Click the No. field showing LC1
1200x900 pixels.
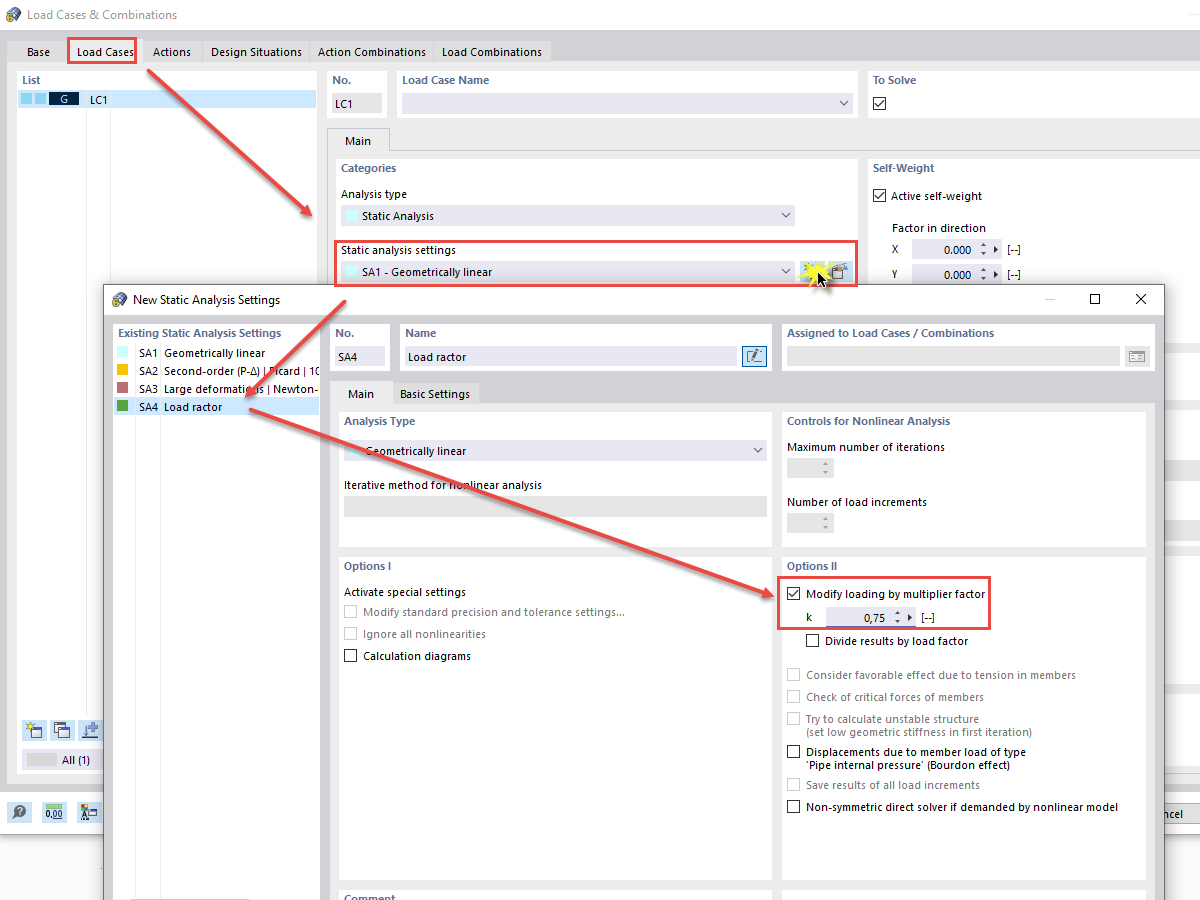pos(357,103)
